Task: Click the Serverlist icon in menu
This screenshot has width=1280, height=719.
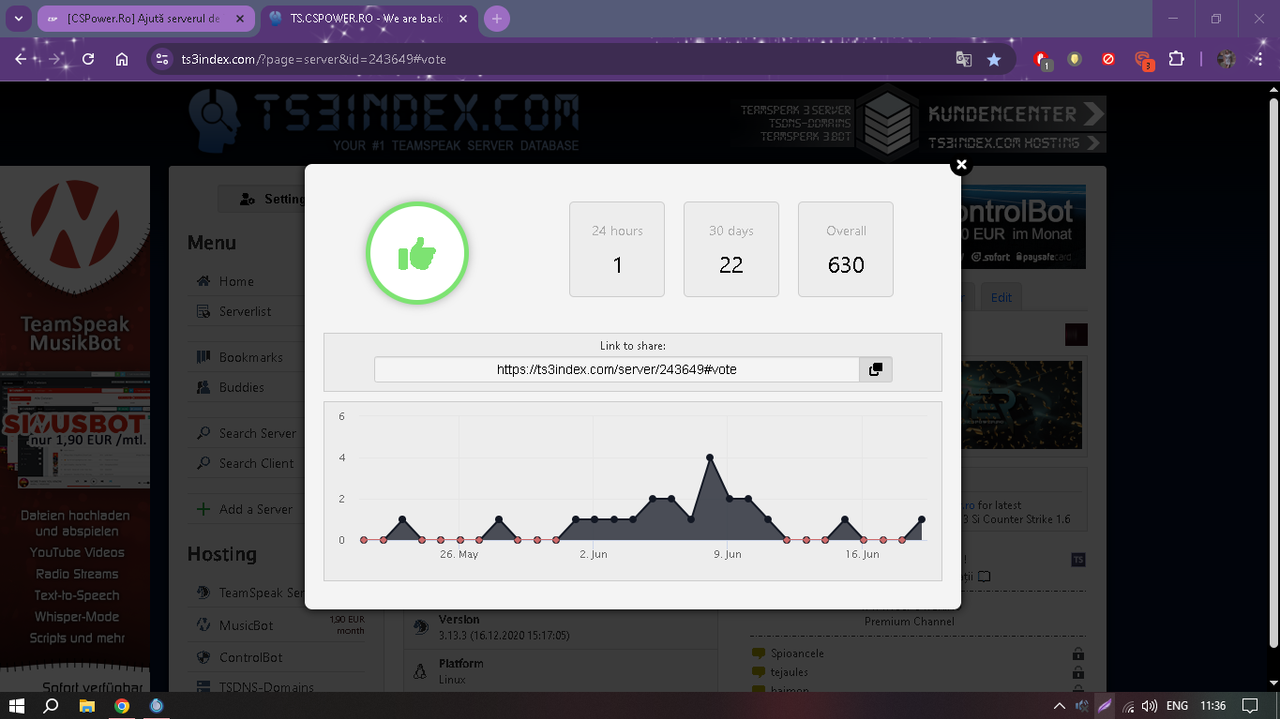Action: click(x=204, y=311)
